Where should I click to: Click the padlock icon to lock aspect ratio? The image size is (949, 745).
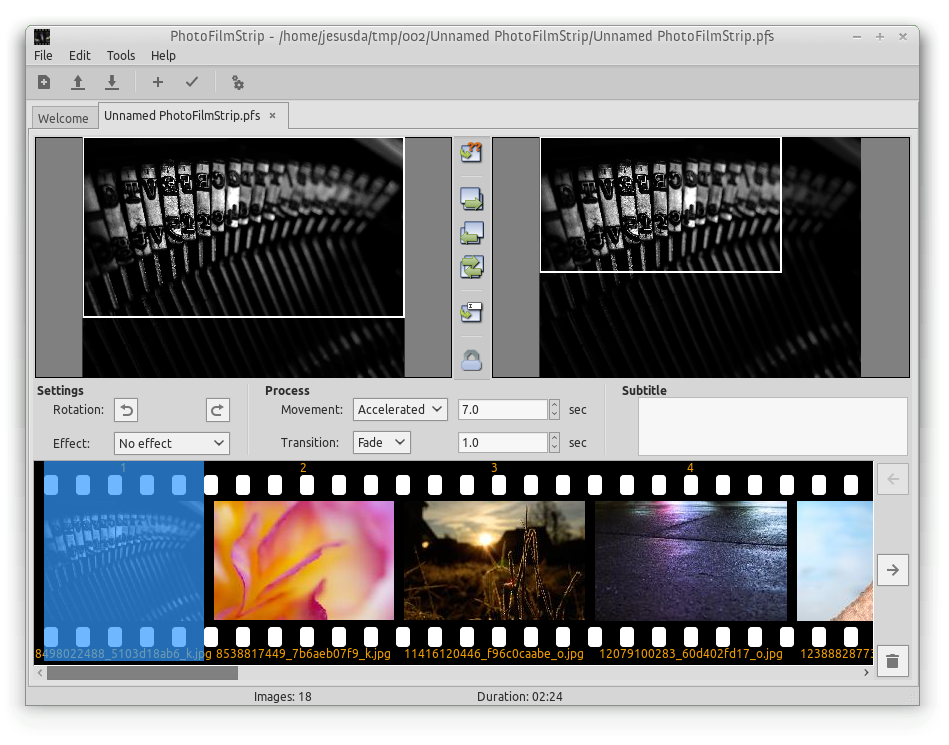[471, 358]
